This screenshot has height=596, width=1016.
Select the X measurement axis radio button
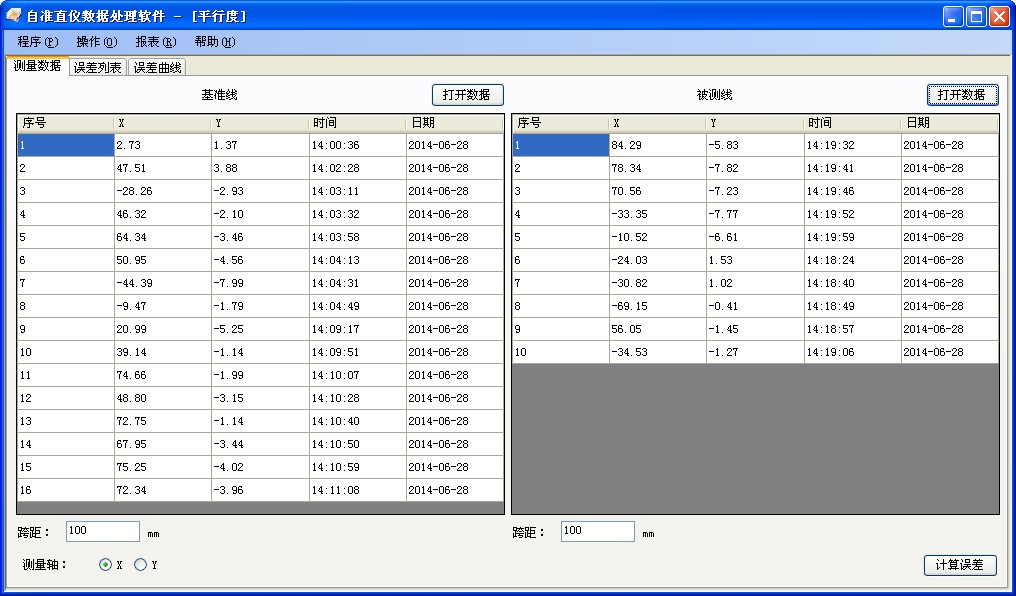pos(104,564)
